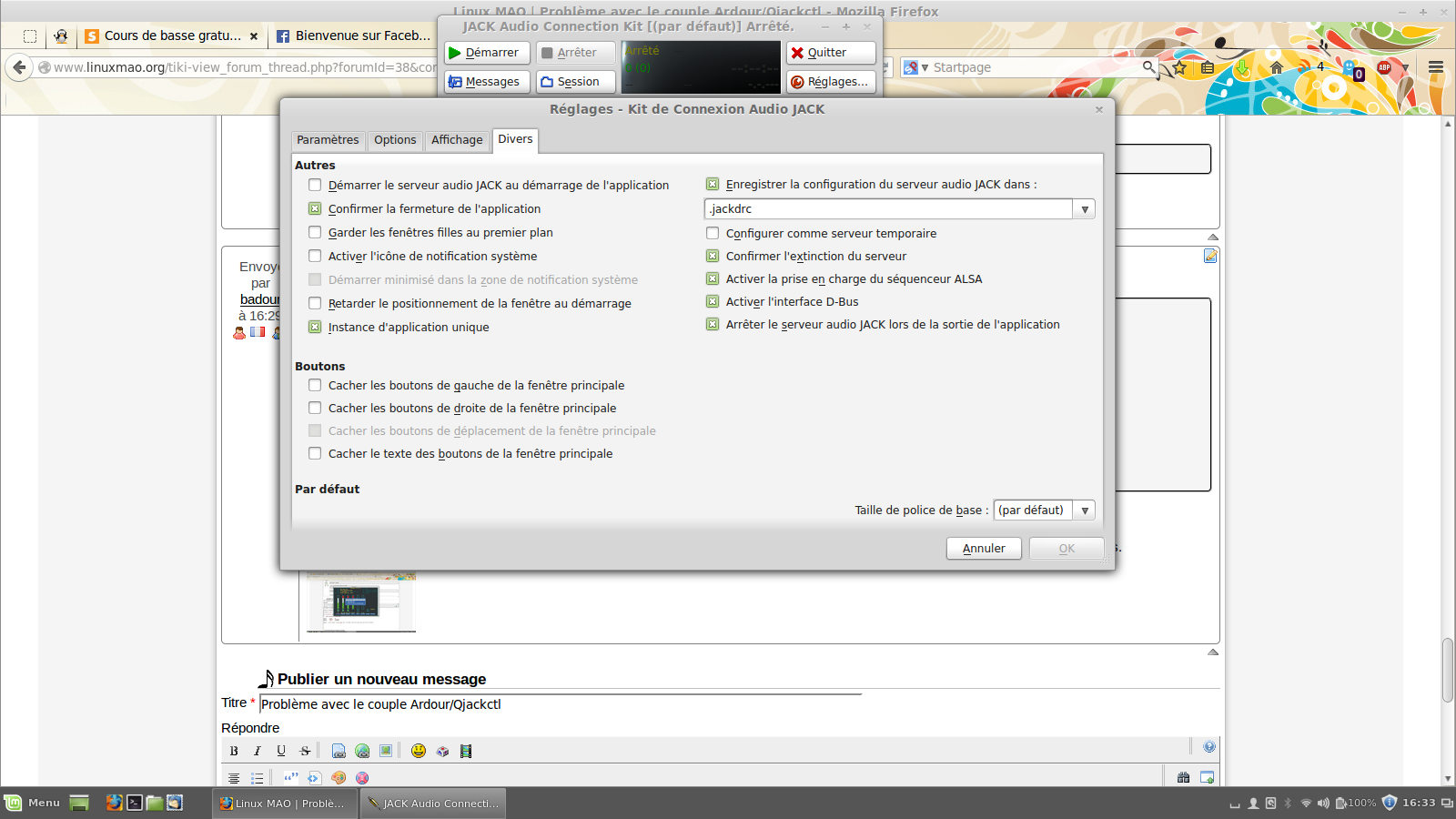Insert a video with the film icon

tap(466, 751)
